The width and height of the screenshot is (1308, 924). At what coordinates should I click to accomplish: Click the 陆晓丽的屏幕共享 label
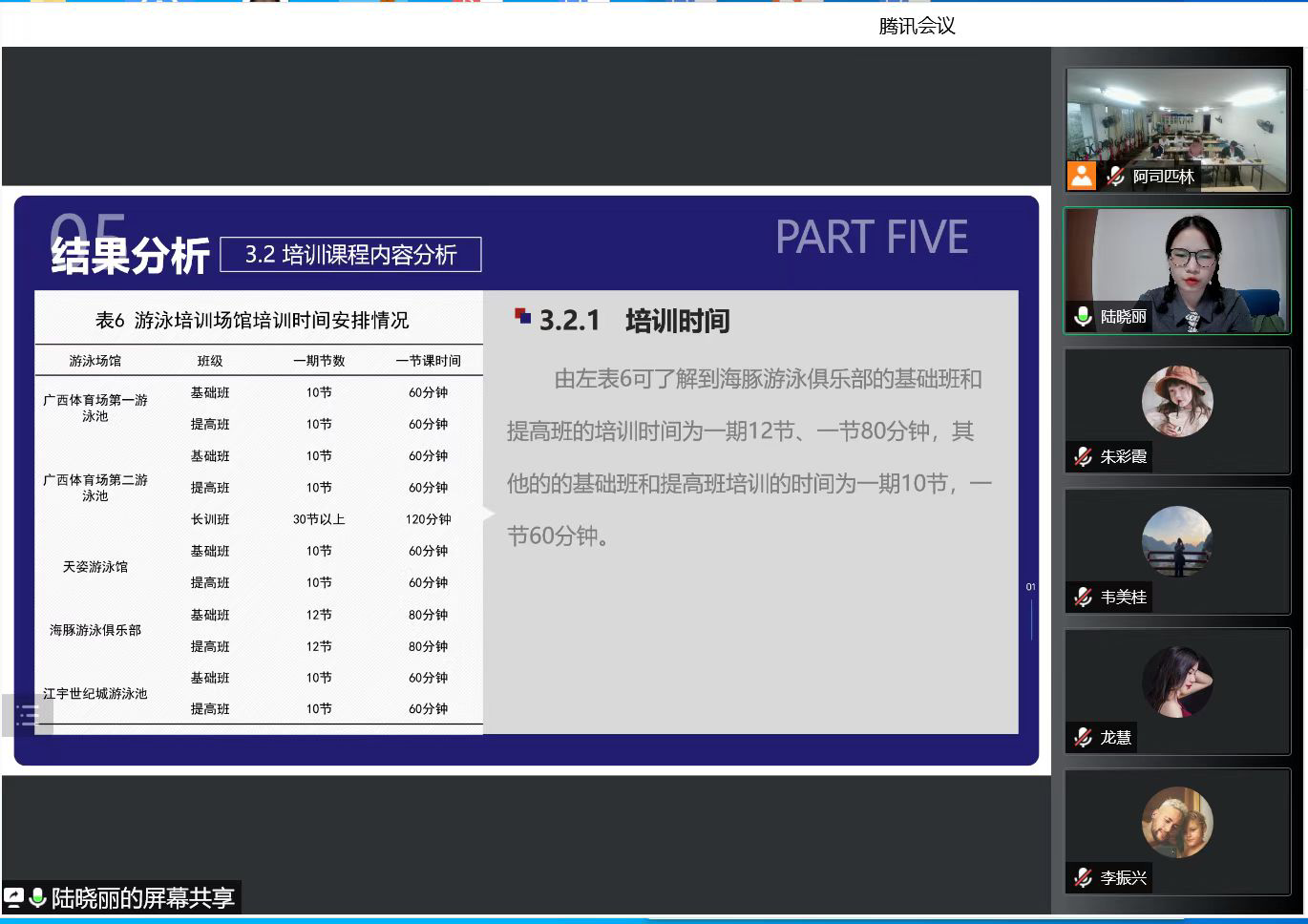[x=142, y=898]
